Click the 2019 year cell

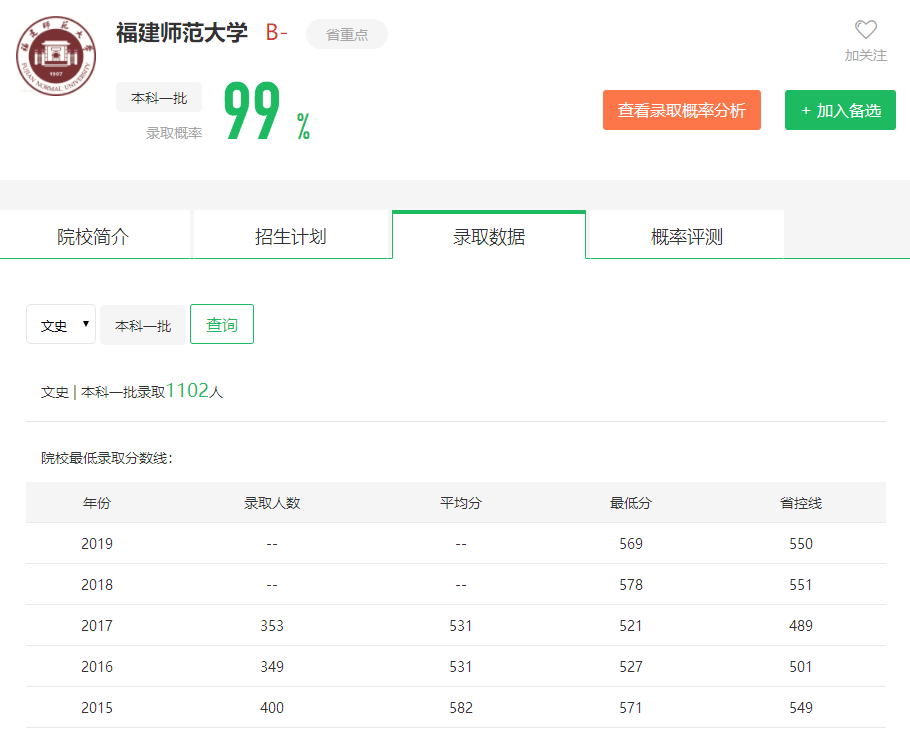pyautogui.click(x=96, y=544)
